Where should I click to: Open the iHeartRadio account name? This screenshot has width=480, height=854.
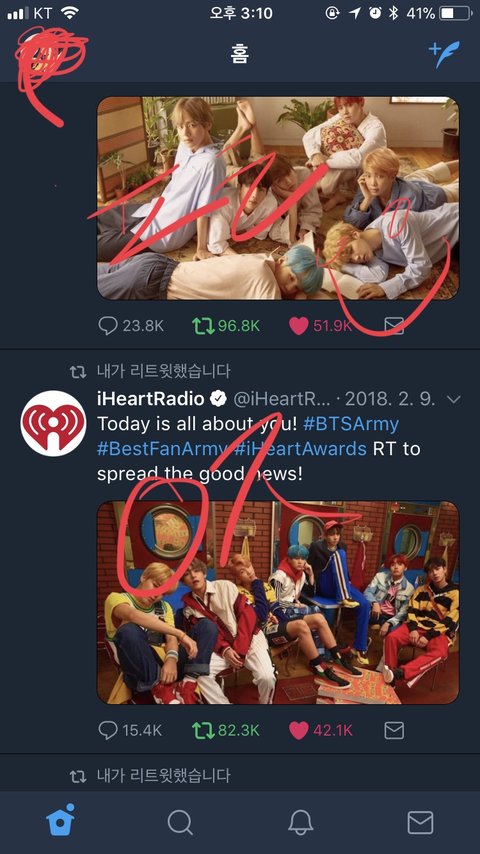coord(150,399)
